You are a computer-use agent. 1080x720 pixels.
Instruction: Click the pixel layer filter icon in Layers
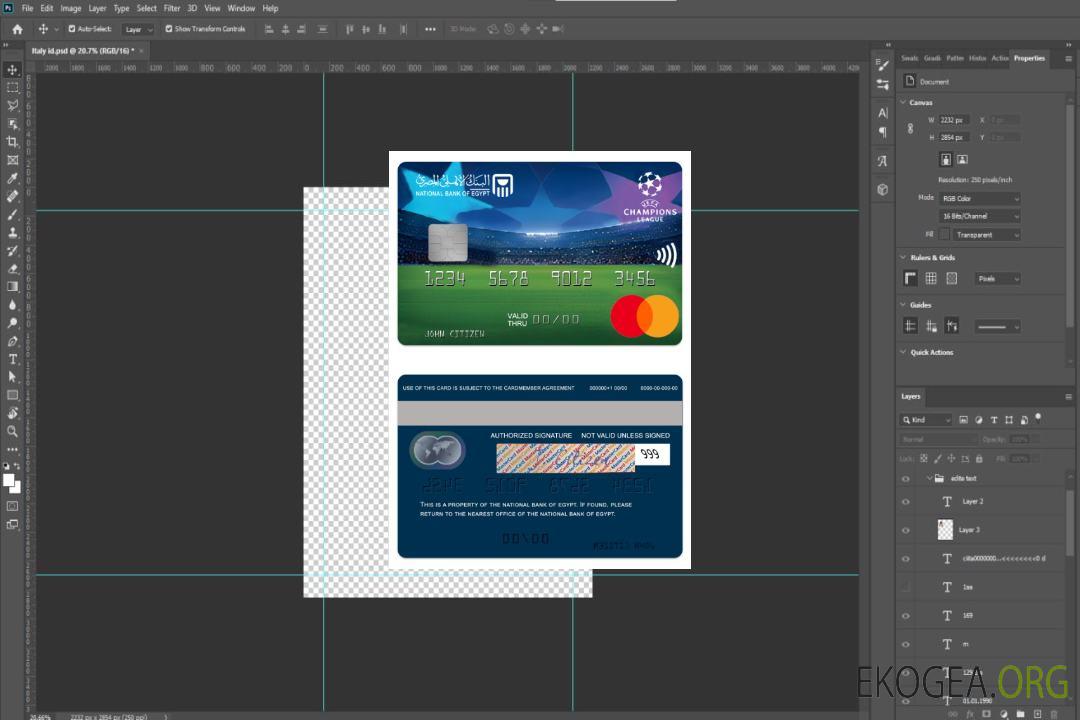pyautogui.click(x=964, y=420)
